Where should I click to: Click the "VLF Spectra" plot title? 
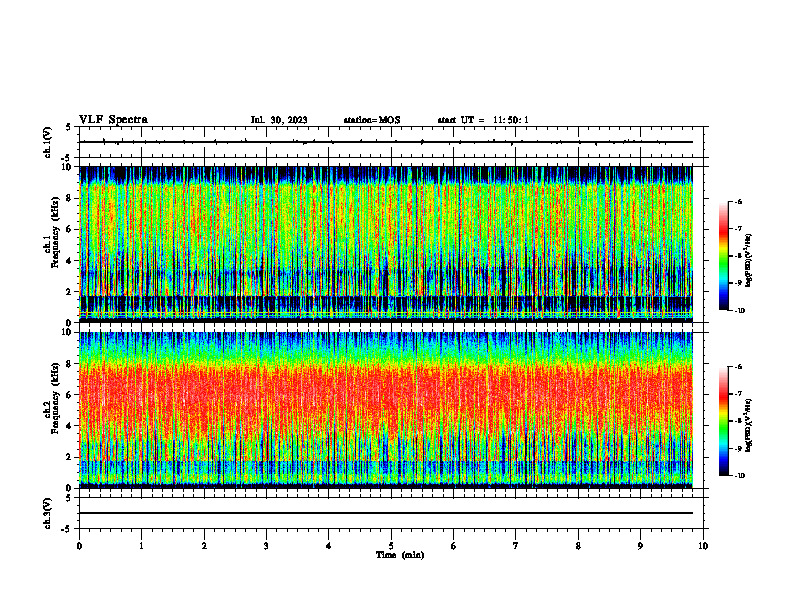[x=114, y=120]
